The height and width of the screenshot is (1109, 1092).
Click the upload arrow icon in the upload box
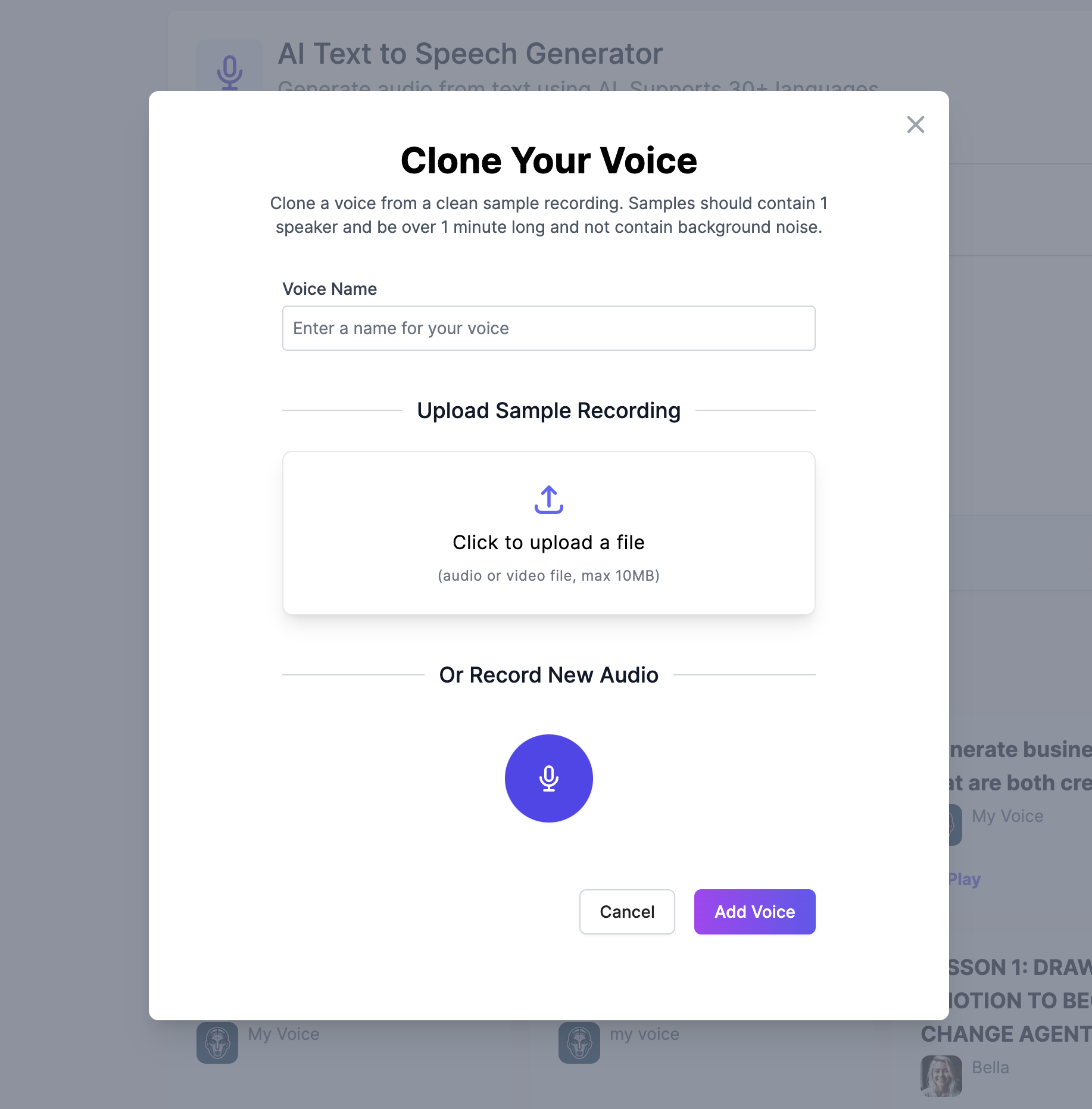pyautogui.click(x=548, y=500)
